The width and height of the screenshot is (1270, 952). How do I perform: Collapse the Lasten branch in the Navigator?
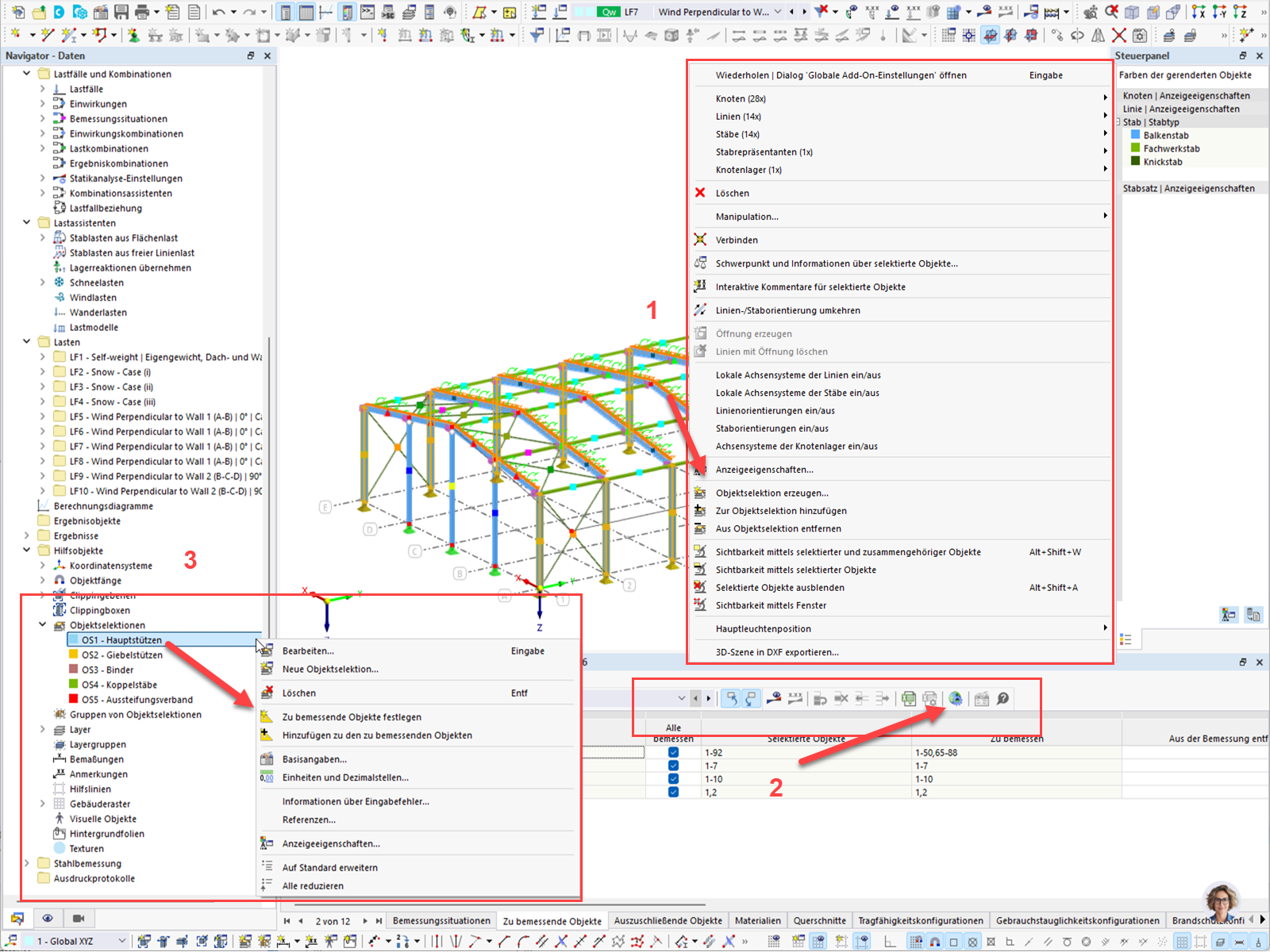pos(26,341)
